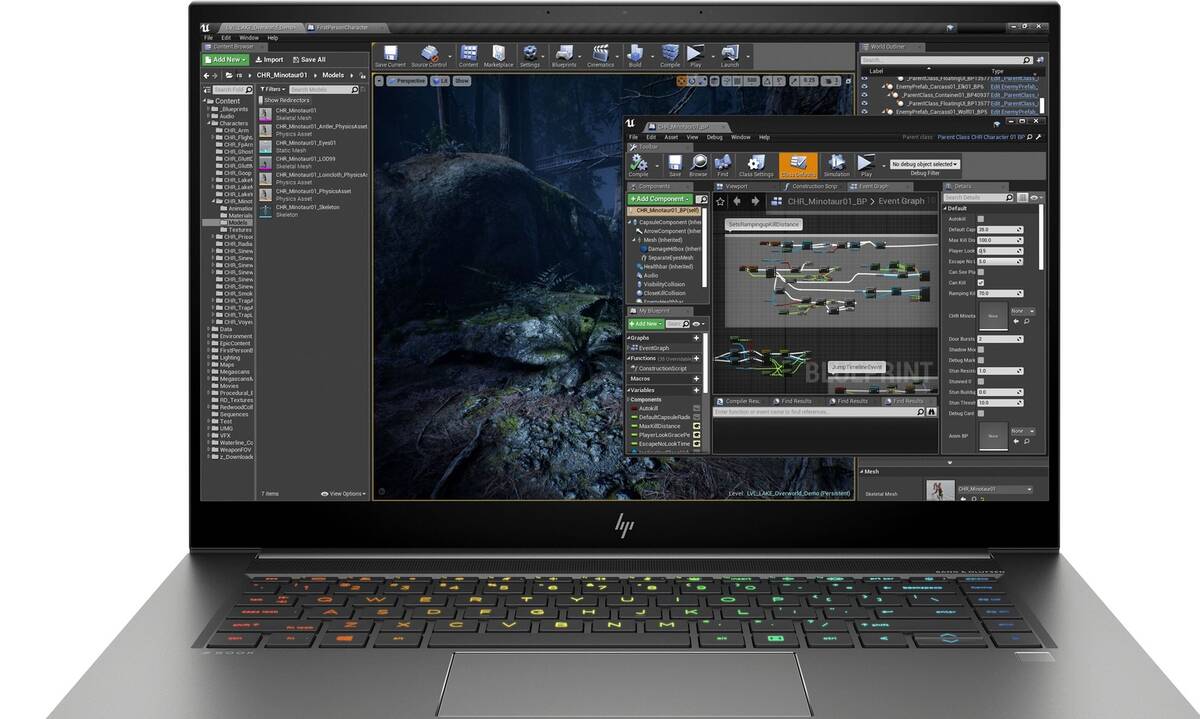Open Filters dropdown in Content Browser
The height and width of the screenshot is (719, 1200).
click(x=274, y=89)
